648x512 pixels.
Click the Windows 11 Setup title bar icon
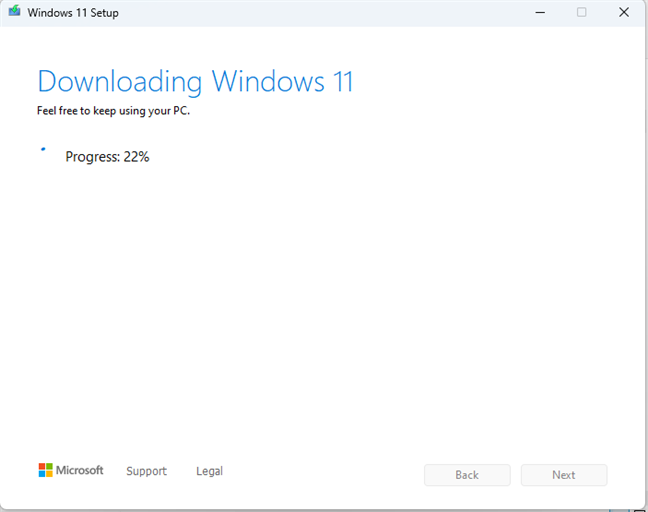point(14,11)
